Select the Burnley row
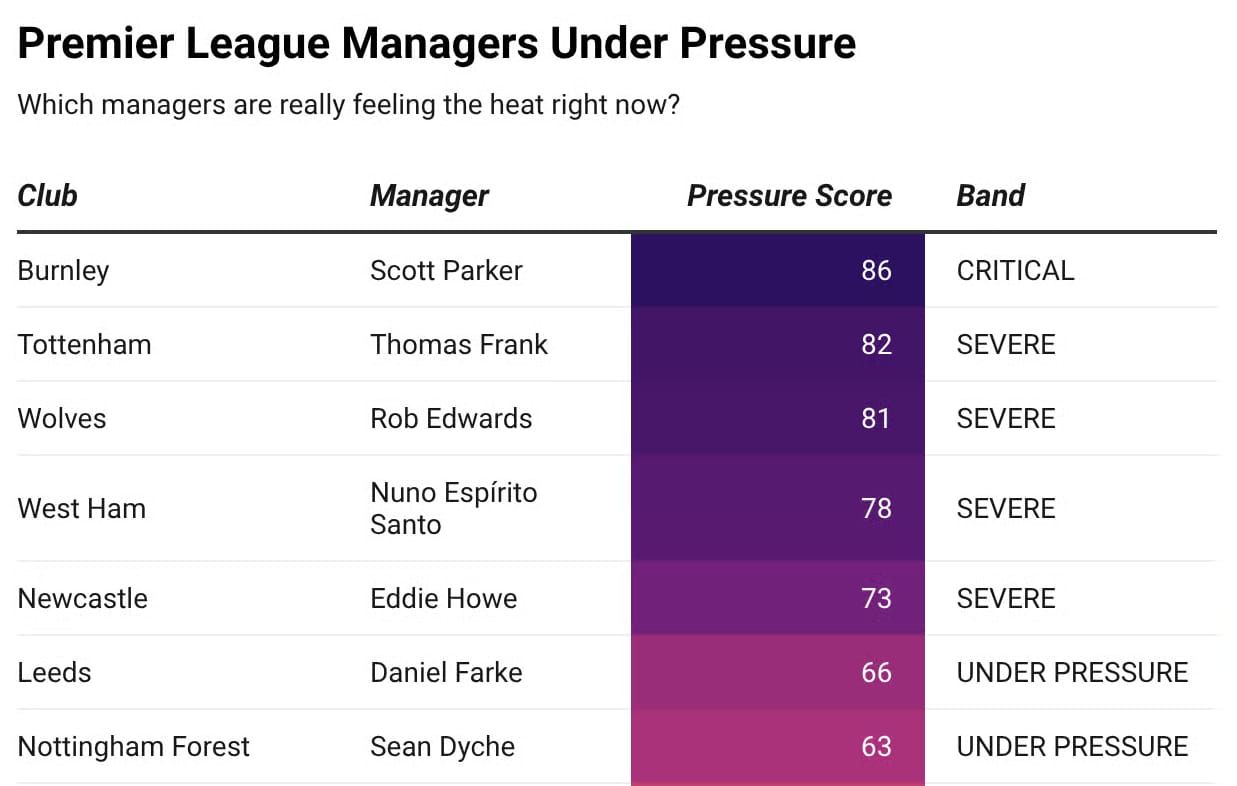Viewport: 1237px width, 786px height. [x=617, y=270]
